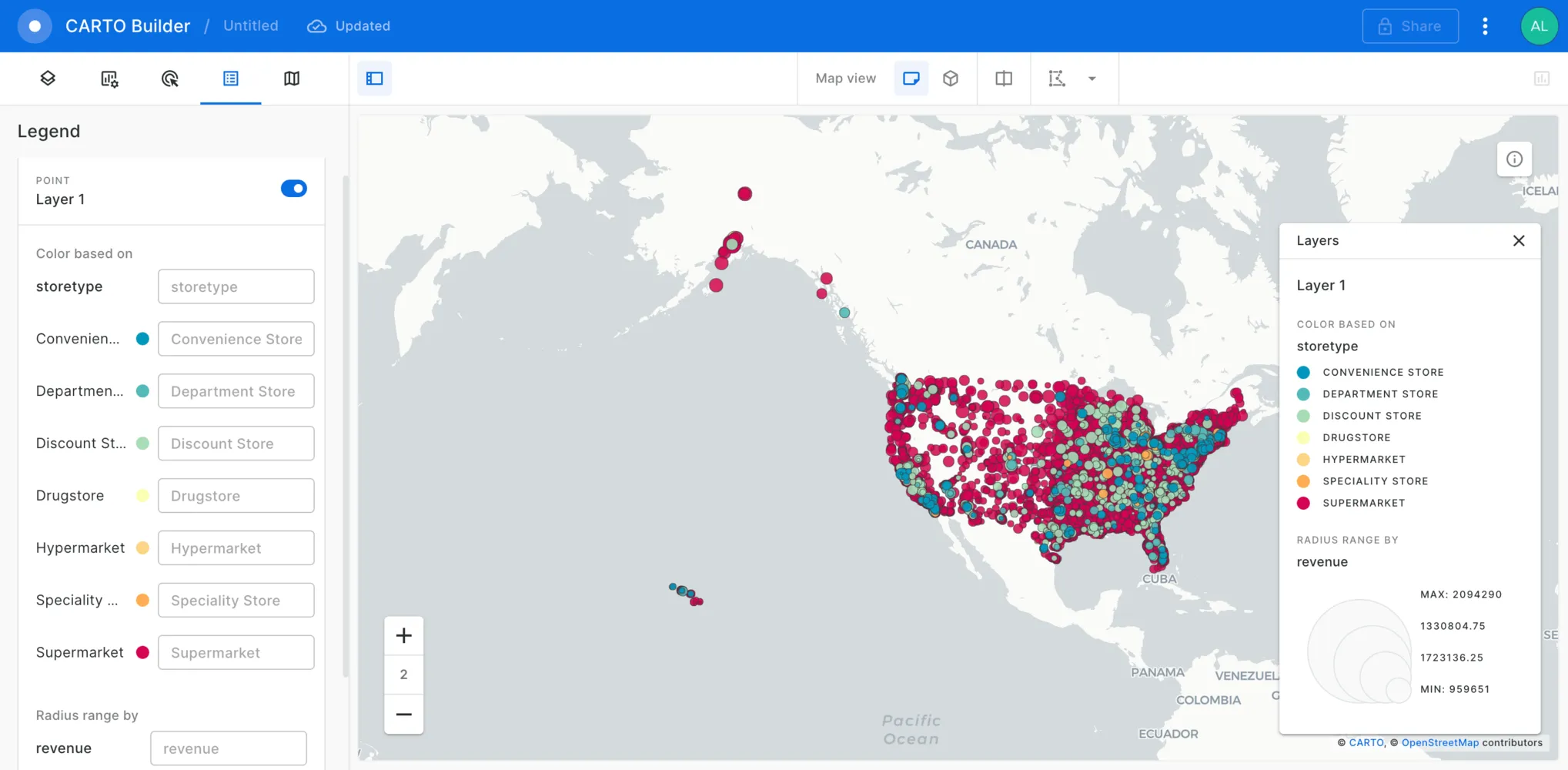Open the storetype color field selector
This screenshot has height=770, width=1568.
coord(236,286)
